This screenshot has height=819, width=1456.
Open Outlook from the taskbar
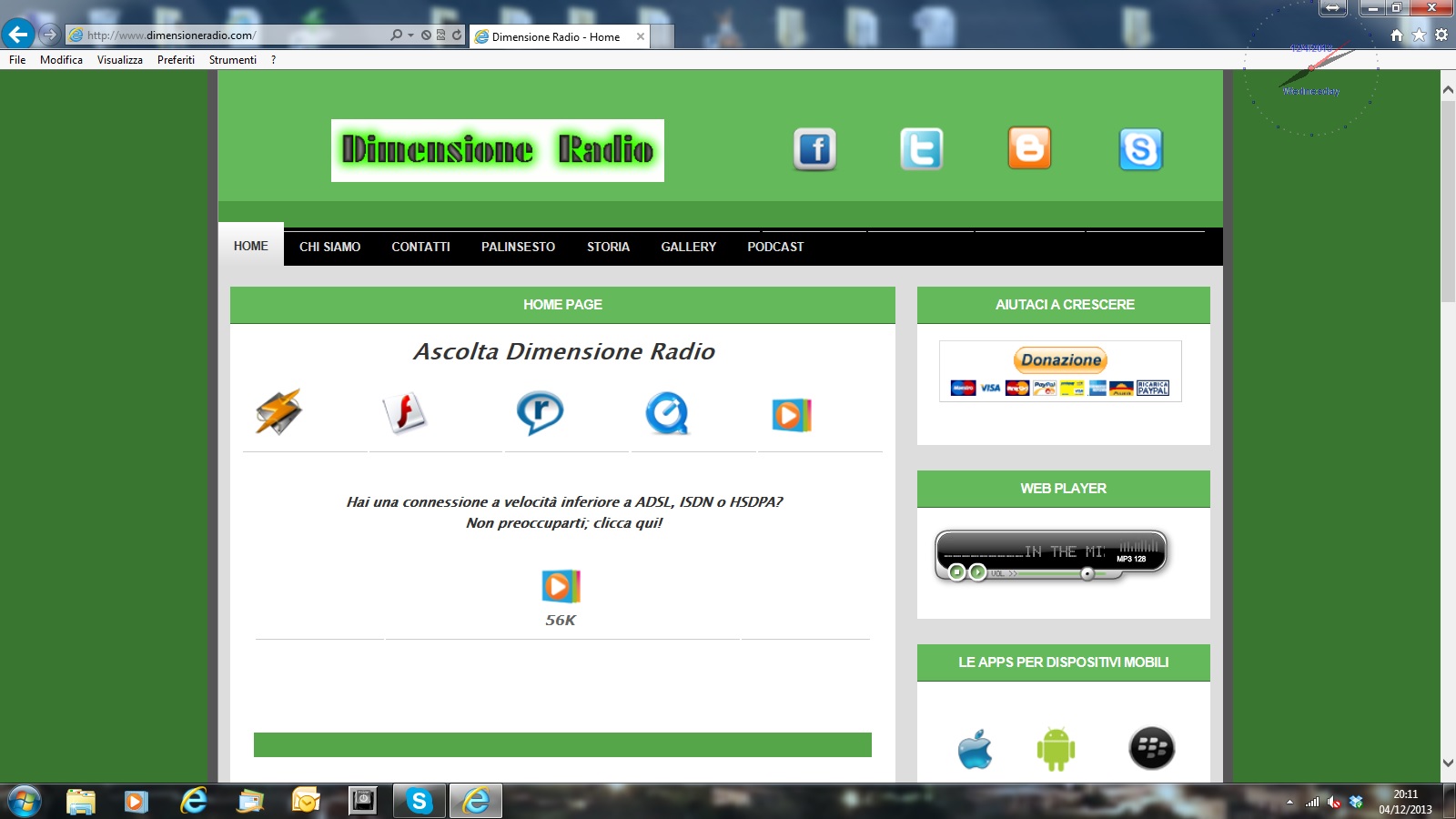click(x=306, y=801)
